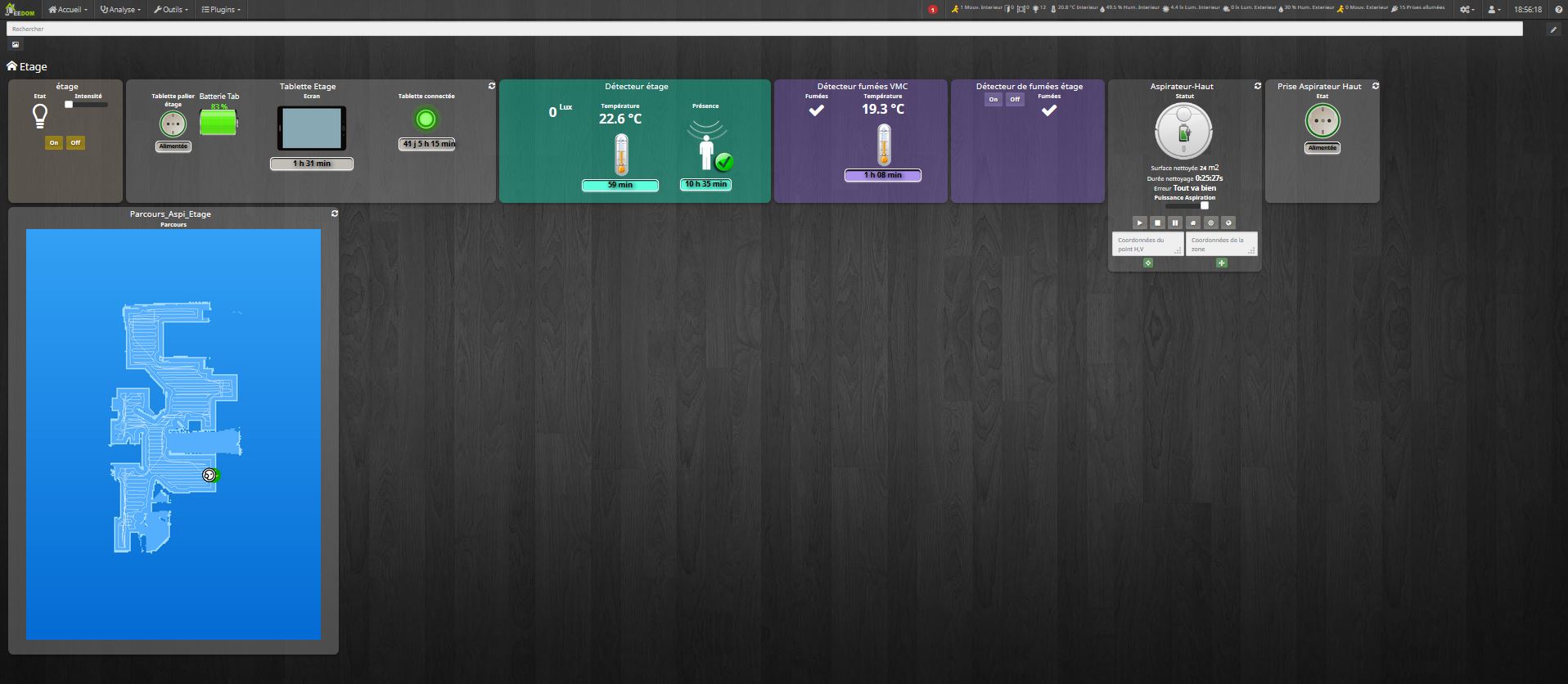Refresh the Aspirateur-Haut widget
Screen dimensions: 1568x684
pyautogui.click(x=1258, y=86)
